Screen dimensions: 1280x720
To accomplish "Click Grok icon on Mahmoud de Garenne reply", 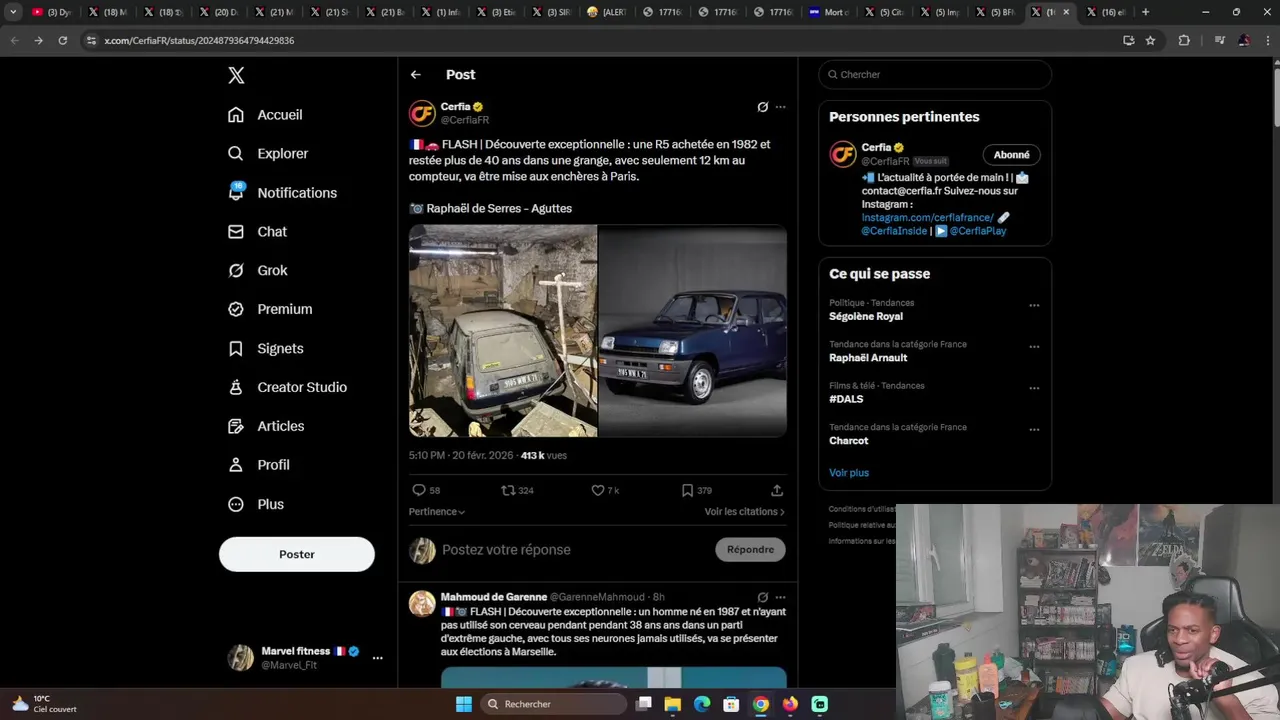I will pyautogui.click(x=762, y=597).
